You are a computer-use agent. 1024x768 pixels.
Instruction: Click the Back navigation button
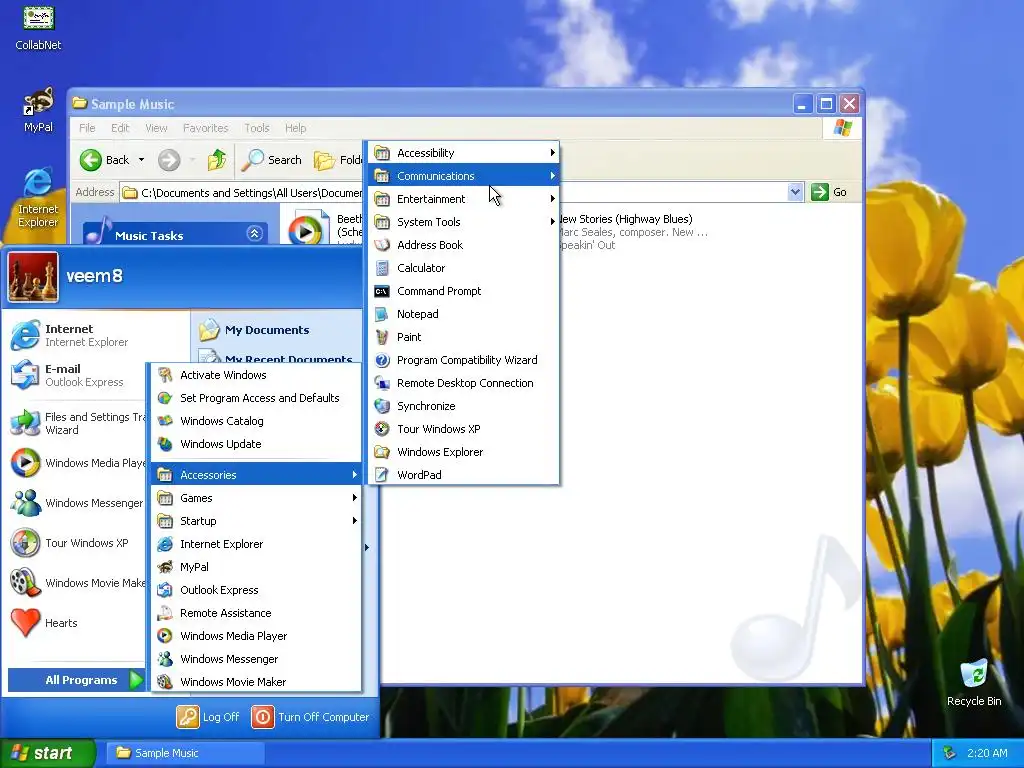click(106, 159)
